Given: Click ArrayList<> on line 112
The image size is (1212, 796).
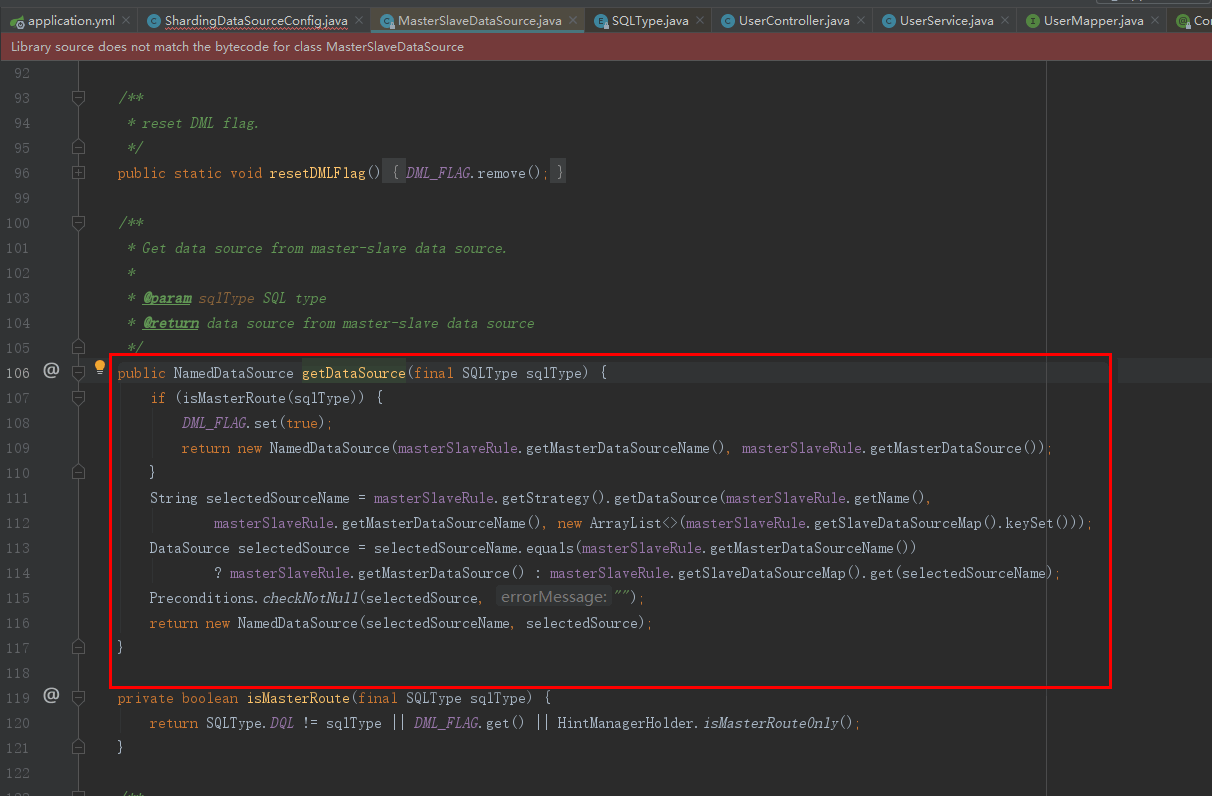Looking at the screenshot, I should [633, 523].
